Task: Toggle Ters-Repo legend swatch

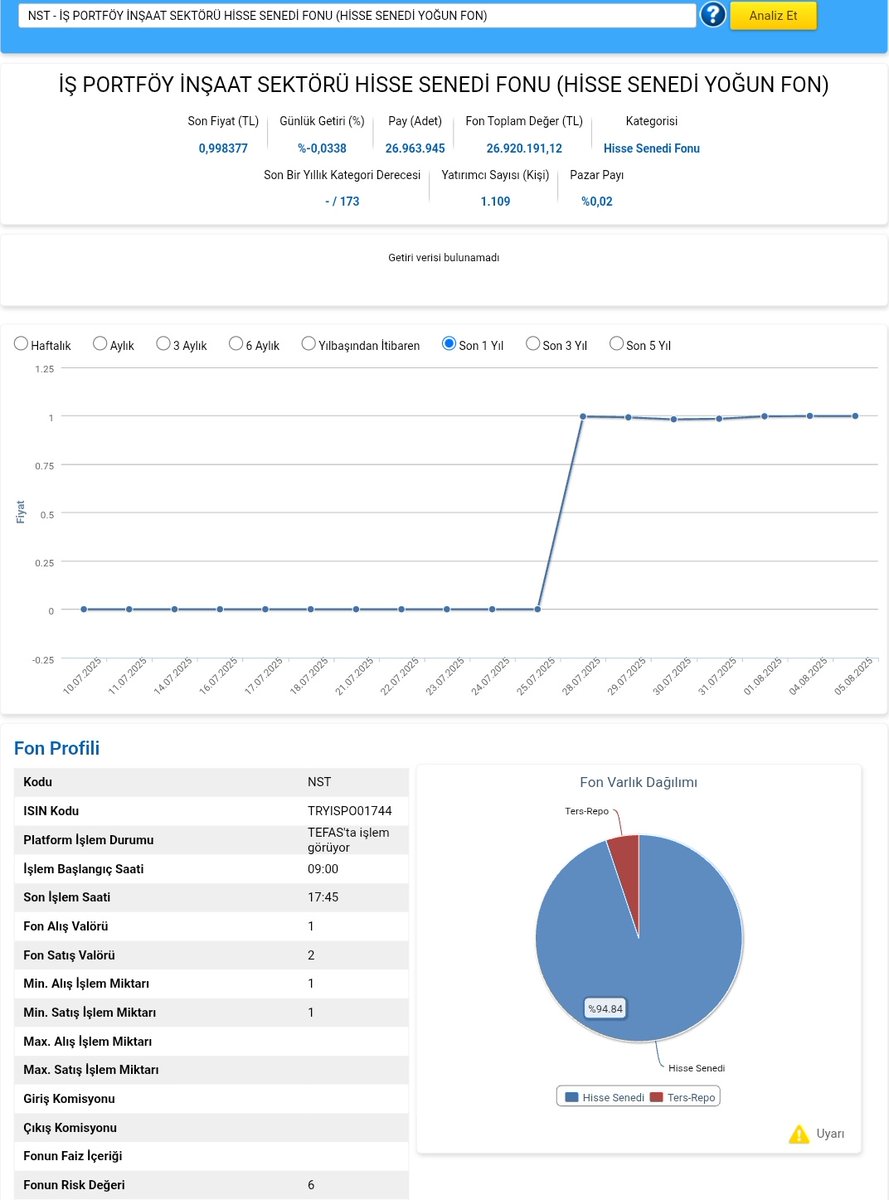Action: tap(656, 1097)
